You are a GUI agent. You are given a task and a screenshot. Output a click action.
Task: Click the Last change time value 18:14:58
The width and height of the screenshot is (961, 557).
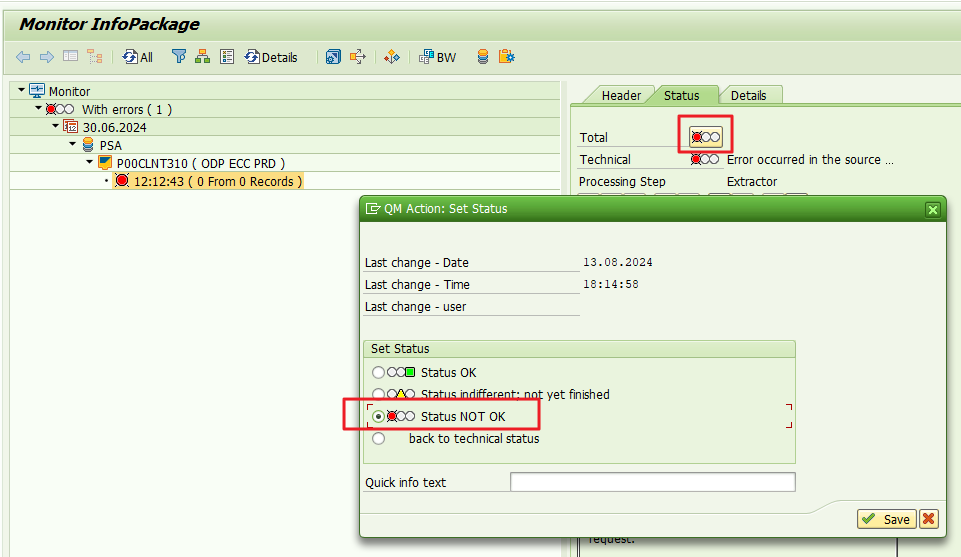[x=610, y=284]
